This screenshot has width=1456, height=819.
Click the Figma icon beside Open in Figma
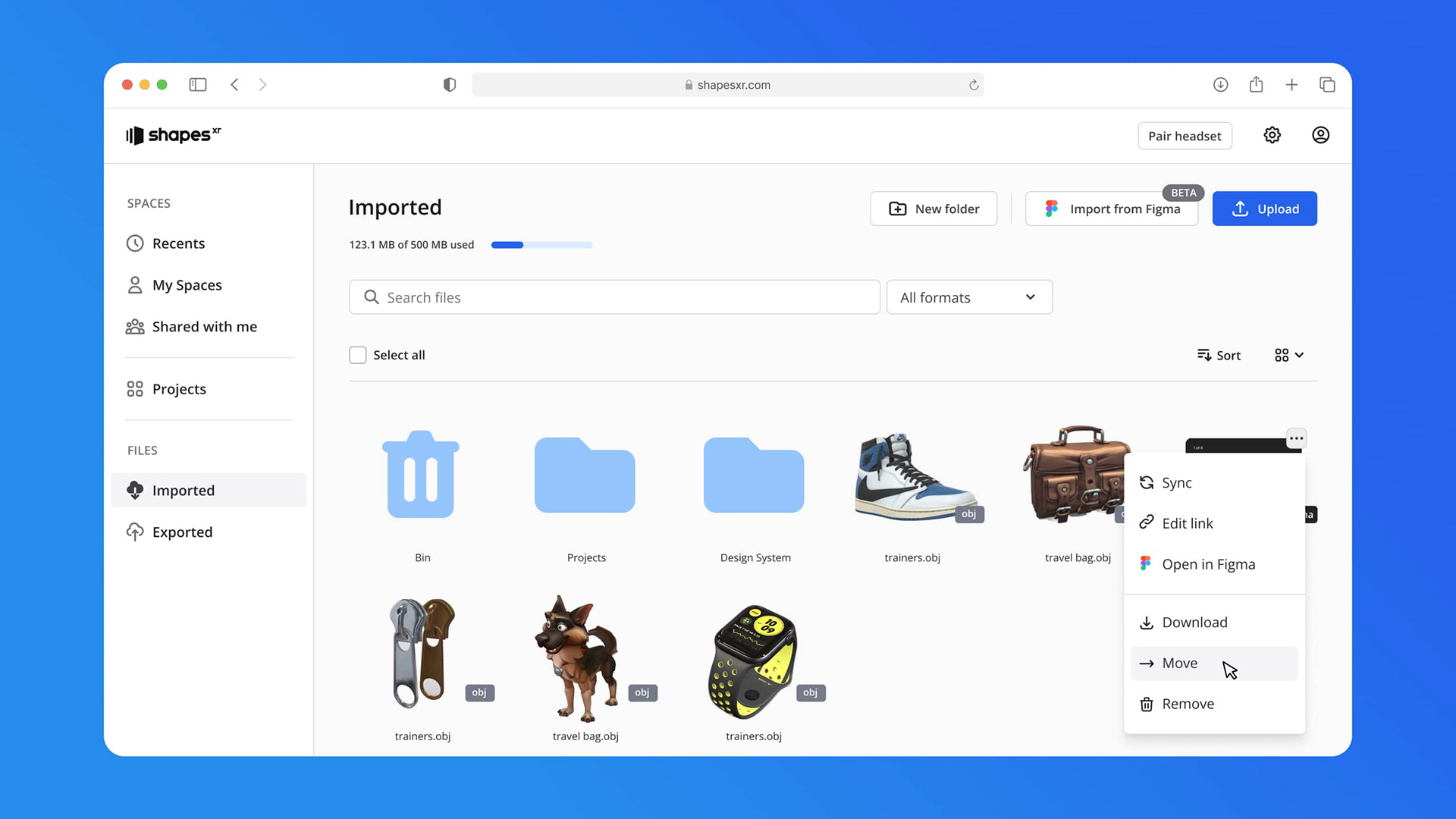point(1146,563)
